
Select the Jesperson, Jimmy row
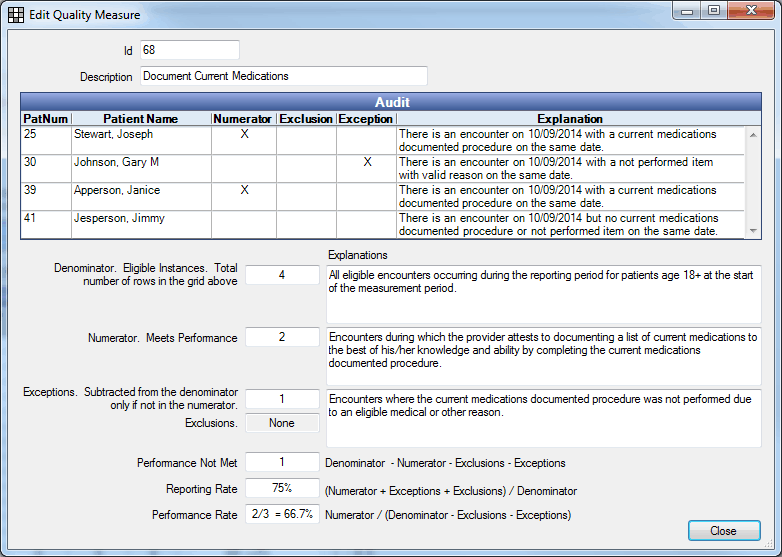tap(140, 218)
